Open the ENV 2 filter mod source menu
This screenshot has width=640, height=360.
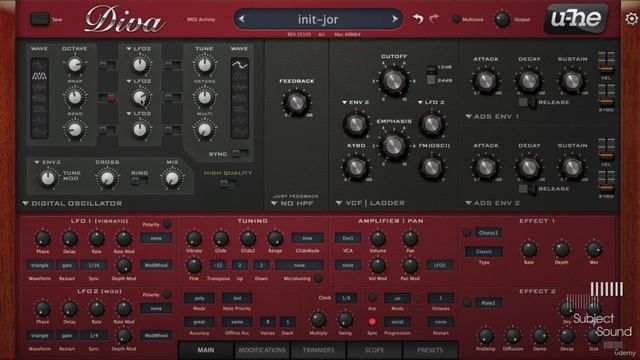(355, 102)
